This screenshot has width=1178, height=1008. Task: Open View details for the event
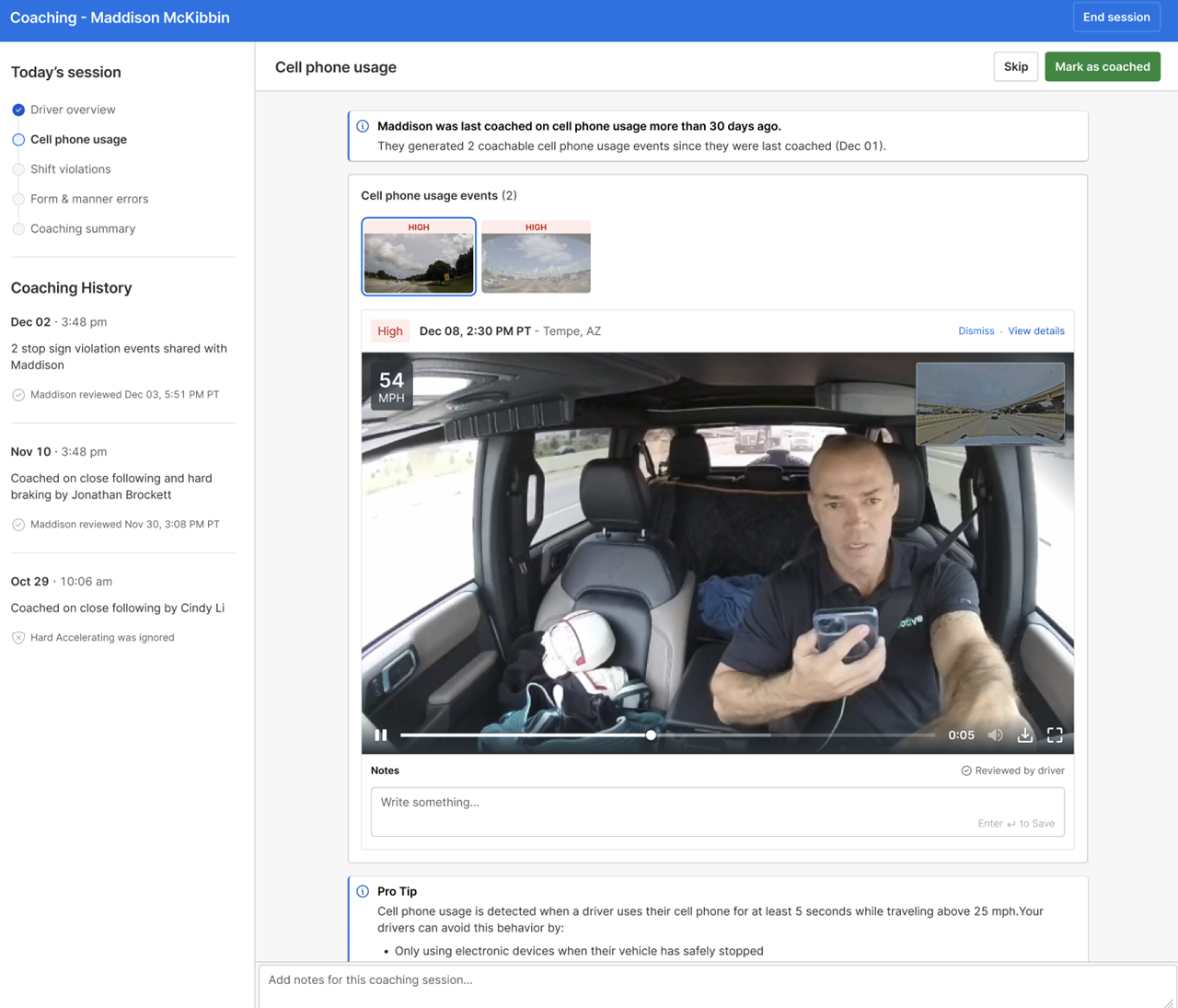click(x=1035, y=331)
